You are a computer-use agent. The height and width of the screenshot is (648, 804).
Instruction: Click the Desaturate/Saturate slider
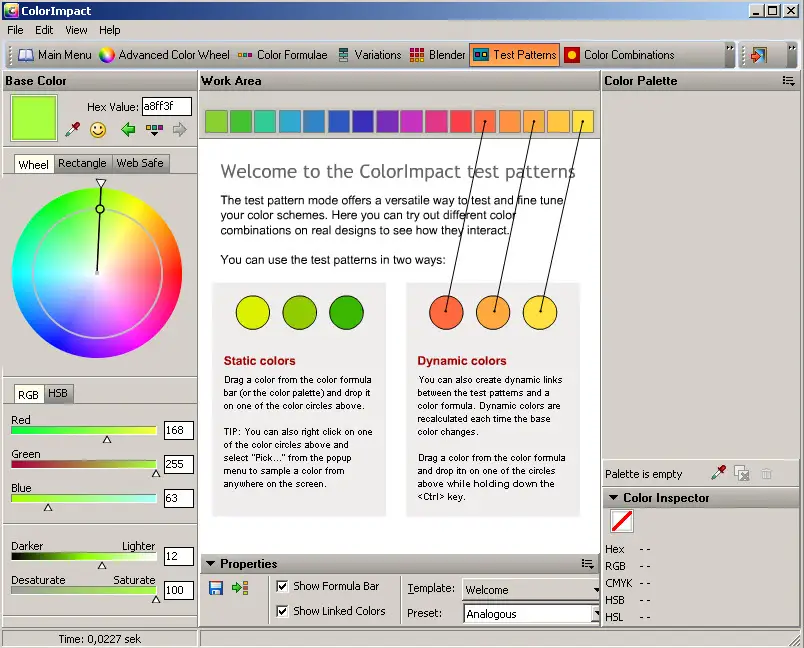pos(84,590)
